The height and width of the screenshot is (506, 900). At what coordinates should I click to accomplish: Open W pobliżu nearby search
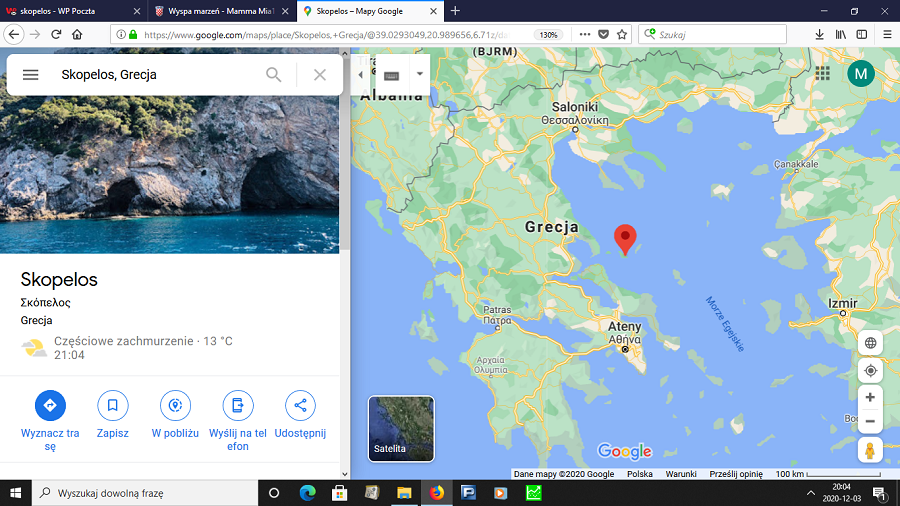pos(176,405)
